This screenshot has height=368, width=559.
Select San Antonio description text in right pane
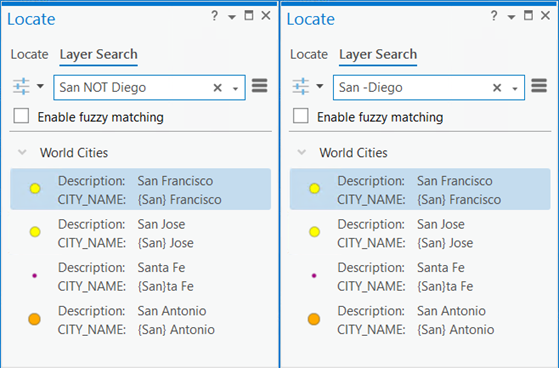[451, 311]
